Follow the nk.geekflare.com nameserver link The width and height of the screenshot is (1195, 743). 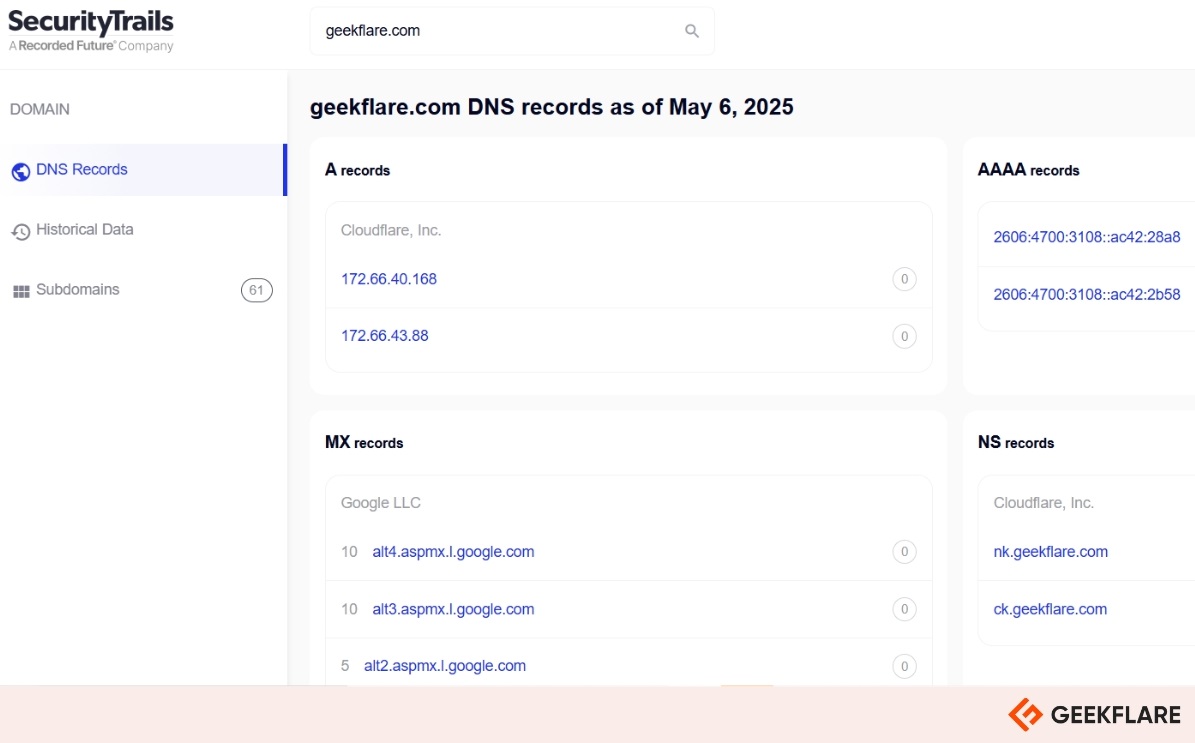(x=1050, y=552)
